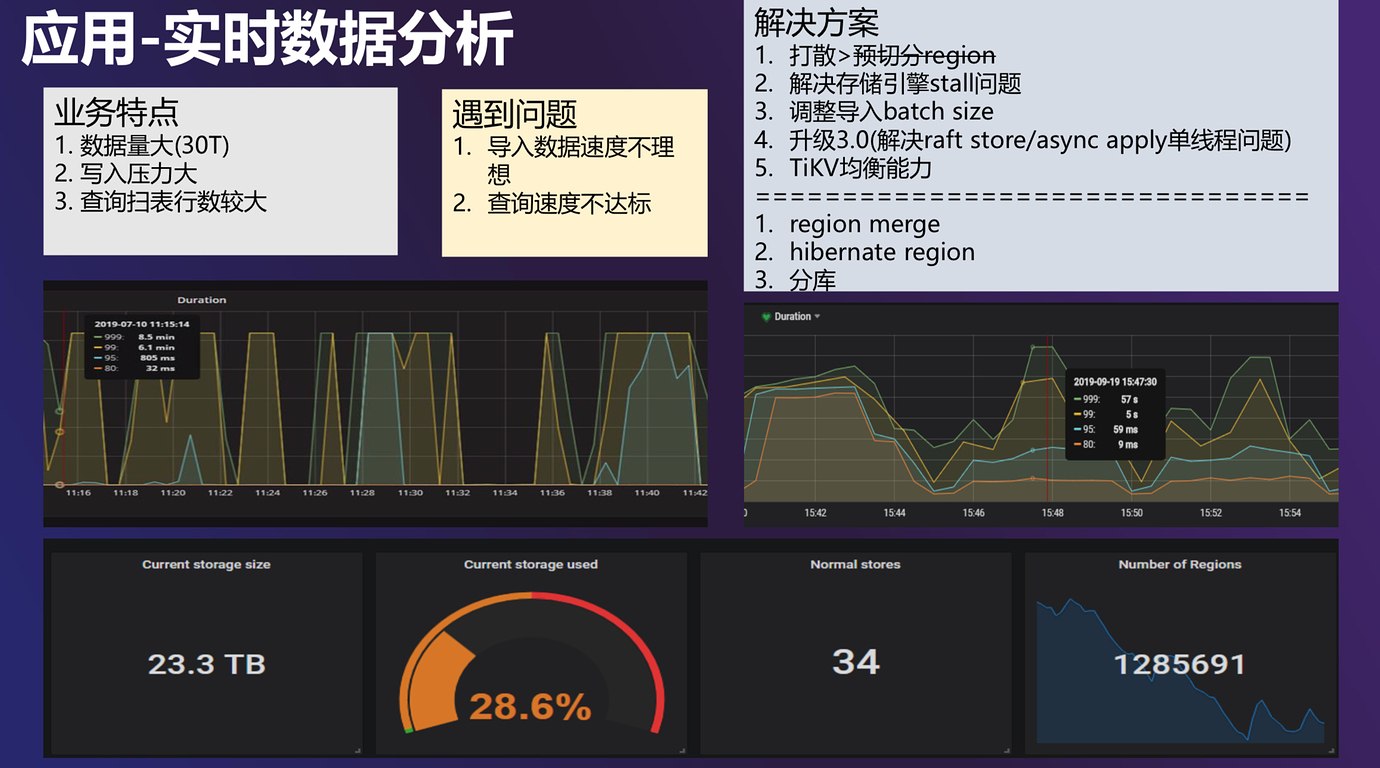This screenshot has height=768, width=1380.
Task: Click the 28.6% storage used gauge
Action: coord(530,662)
